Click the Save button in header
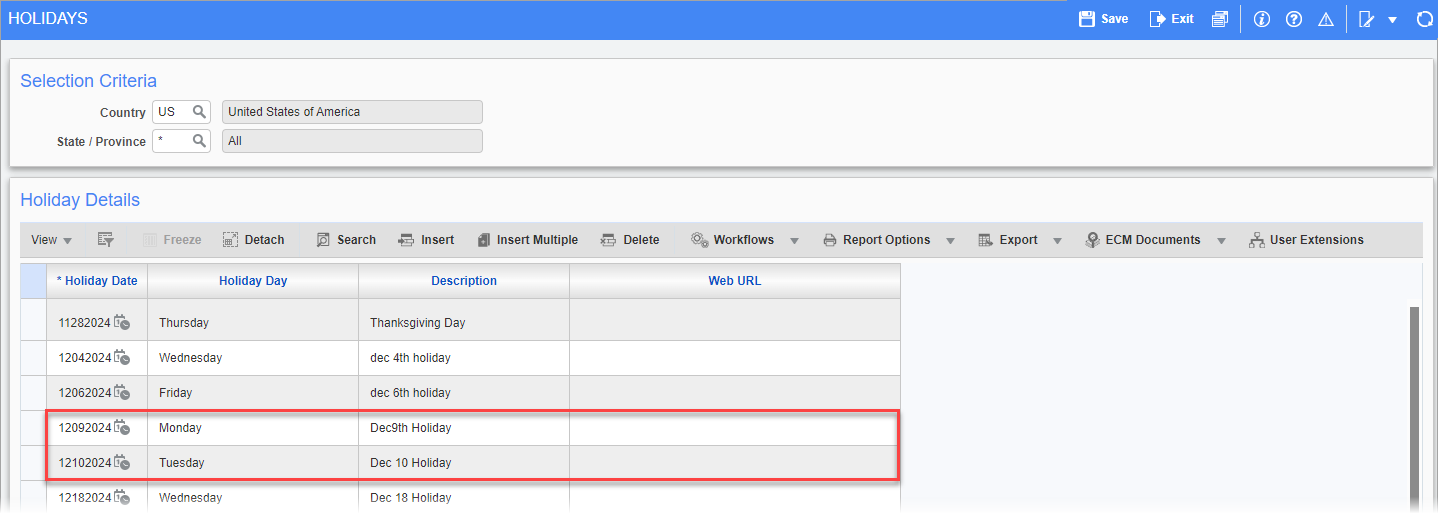This screenshot has width=1438, height=514. pyautogui.click(x=1103, y=19)
